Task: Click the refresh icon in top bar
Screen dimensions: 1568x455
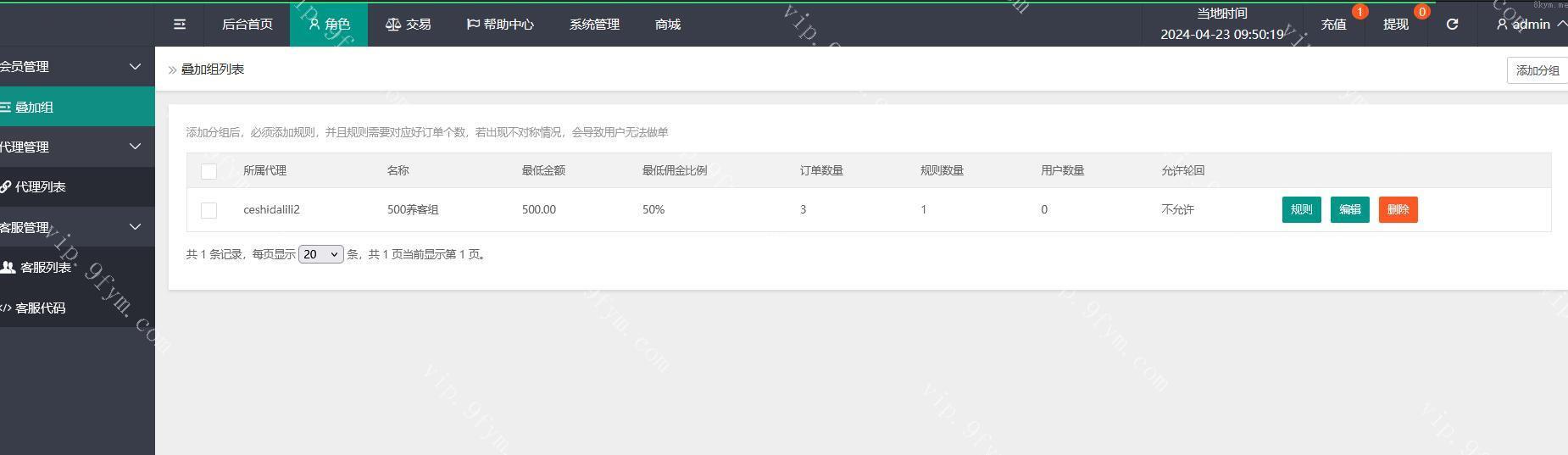Action: pyautogui.click(x=1452, y=25)
